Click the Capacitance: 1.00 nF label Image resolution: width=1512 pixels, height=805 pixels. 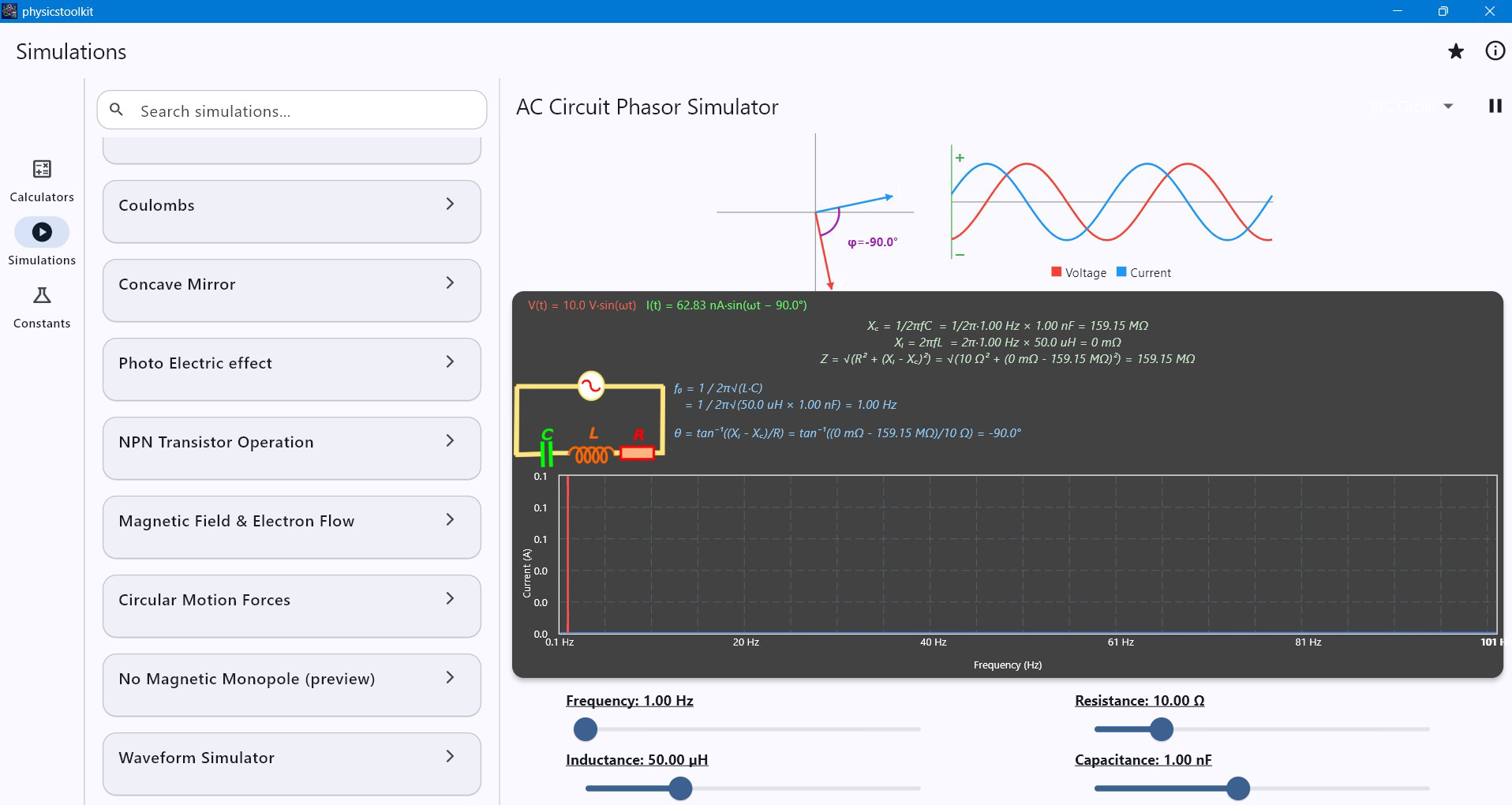[x=1143, y=760]
